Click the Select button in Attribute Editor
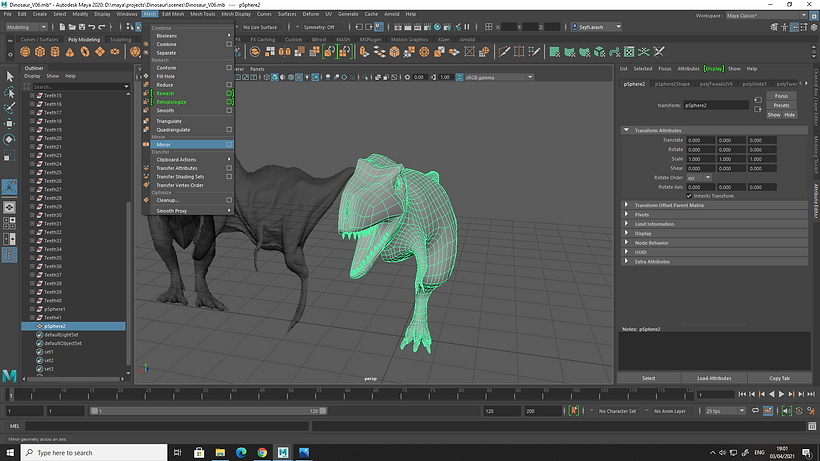 pos(648,378)
